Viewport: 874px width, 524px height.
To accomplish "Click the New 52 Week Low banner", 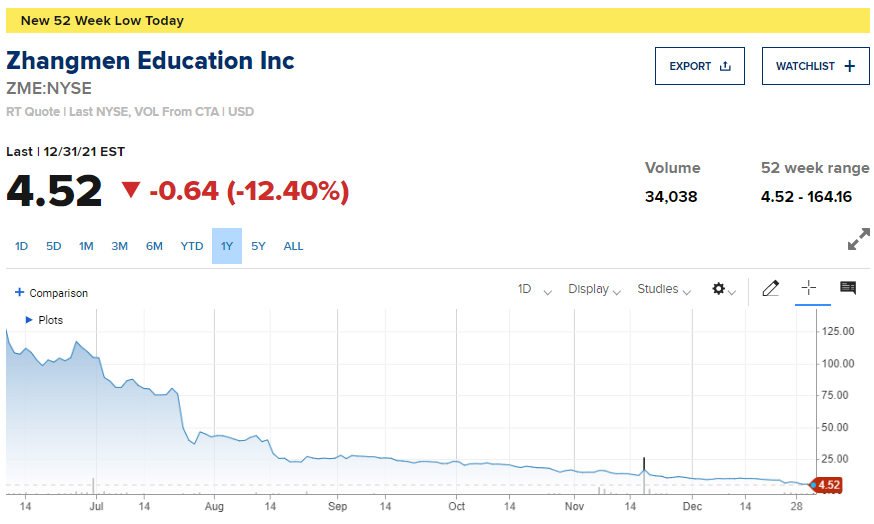I will tap(438, 21).
